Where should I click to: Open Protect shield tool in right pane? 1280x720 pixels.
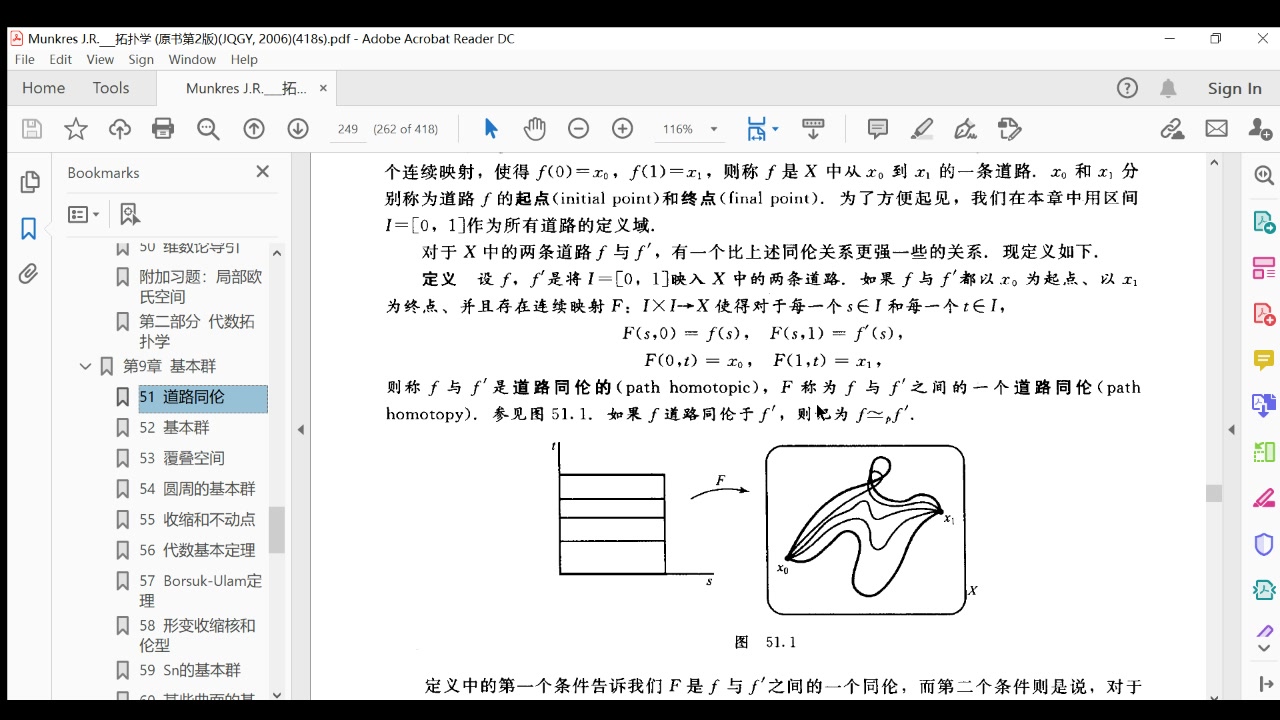(1263, 545)
